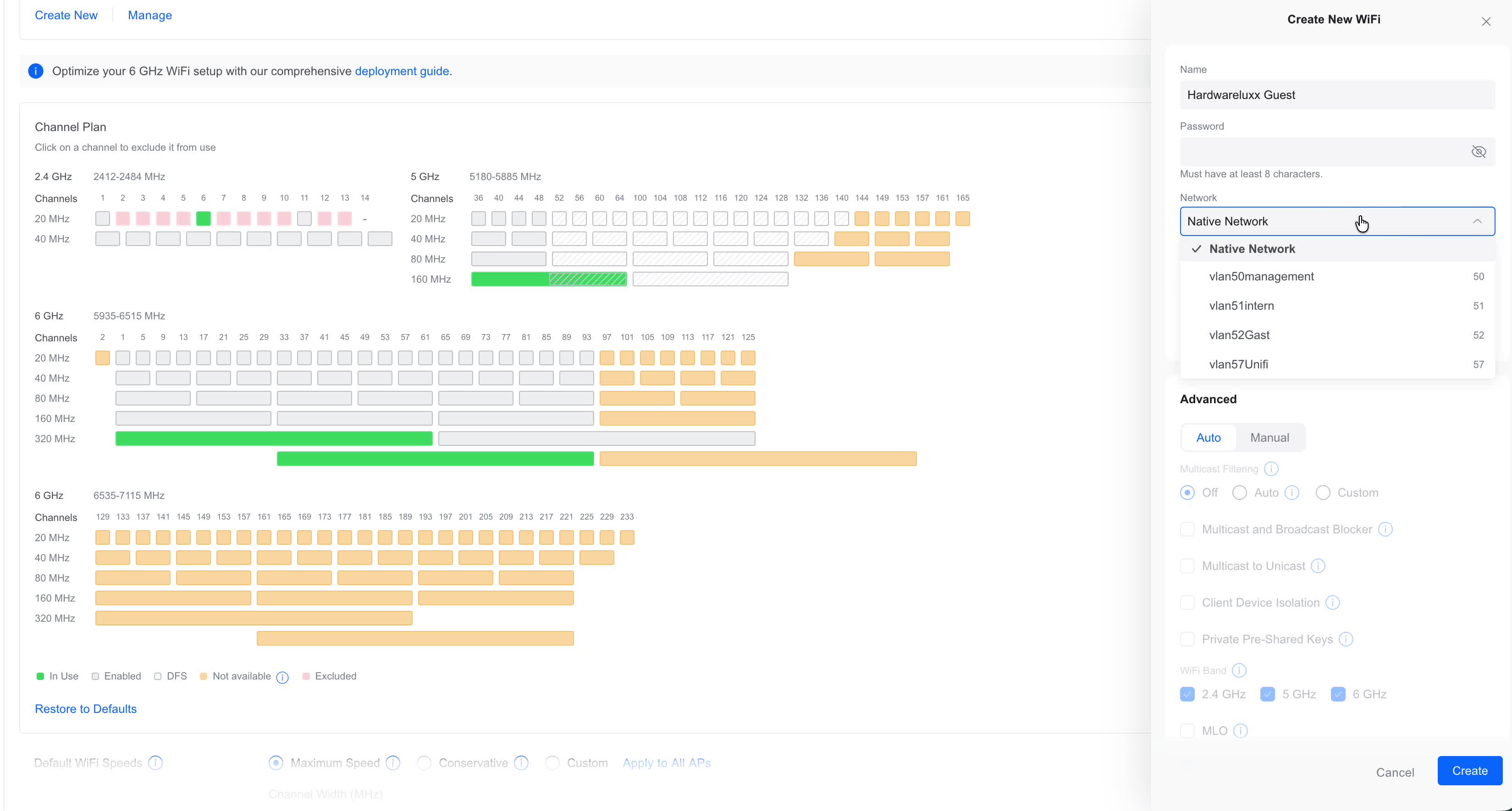Switch to Manual advanced tab
Screen dimensions: 1512x811
click(1269, 438)
